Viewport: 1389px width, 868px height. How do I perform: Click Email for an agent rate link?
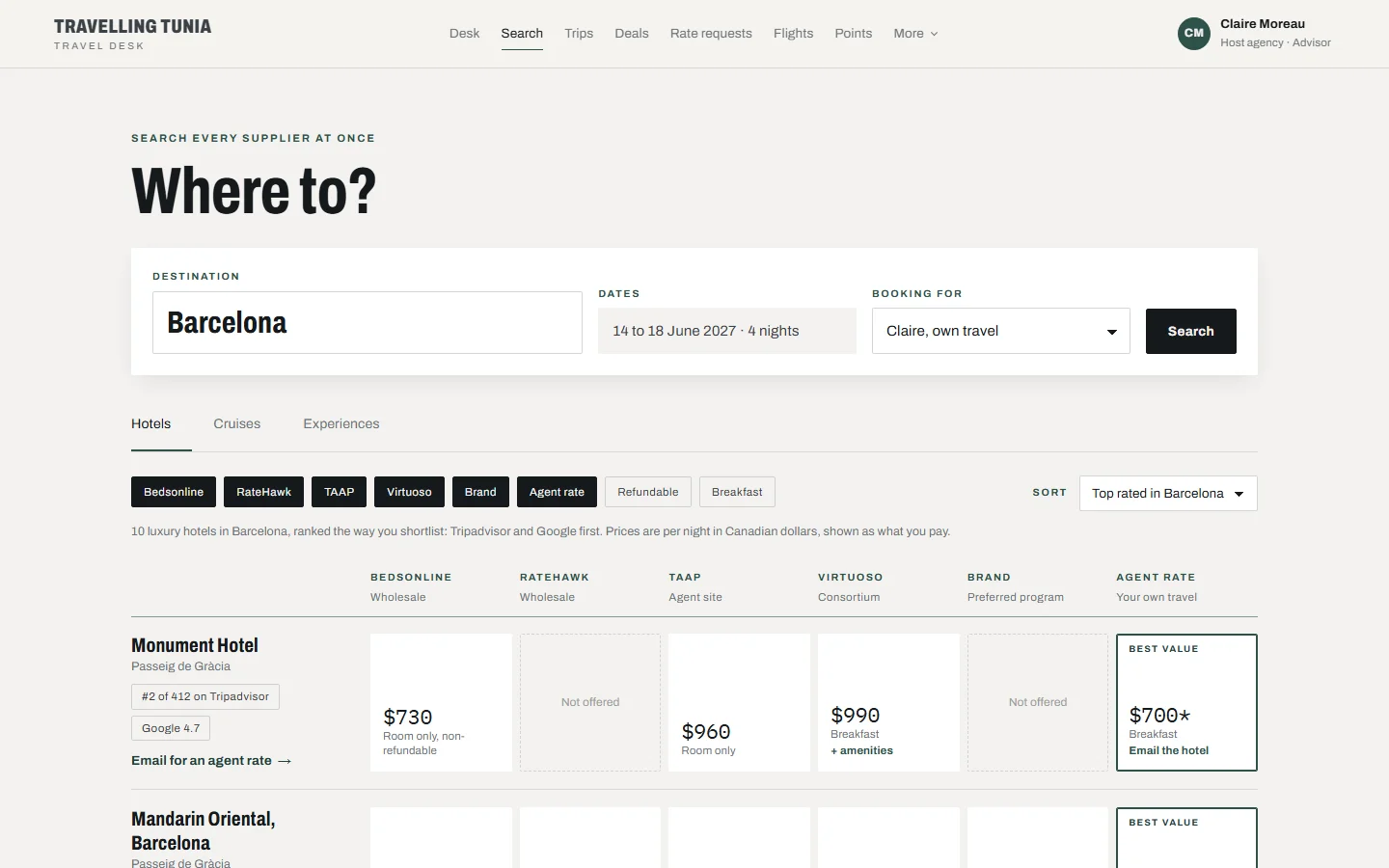tap(211, 761)
